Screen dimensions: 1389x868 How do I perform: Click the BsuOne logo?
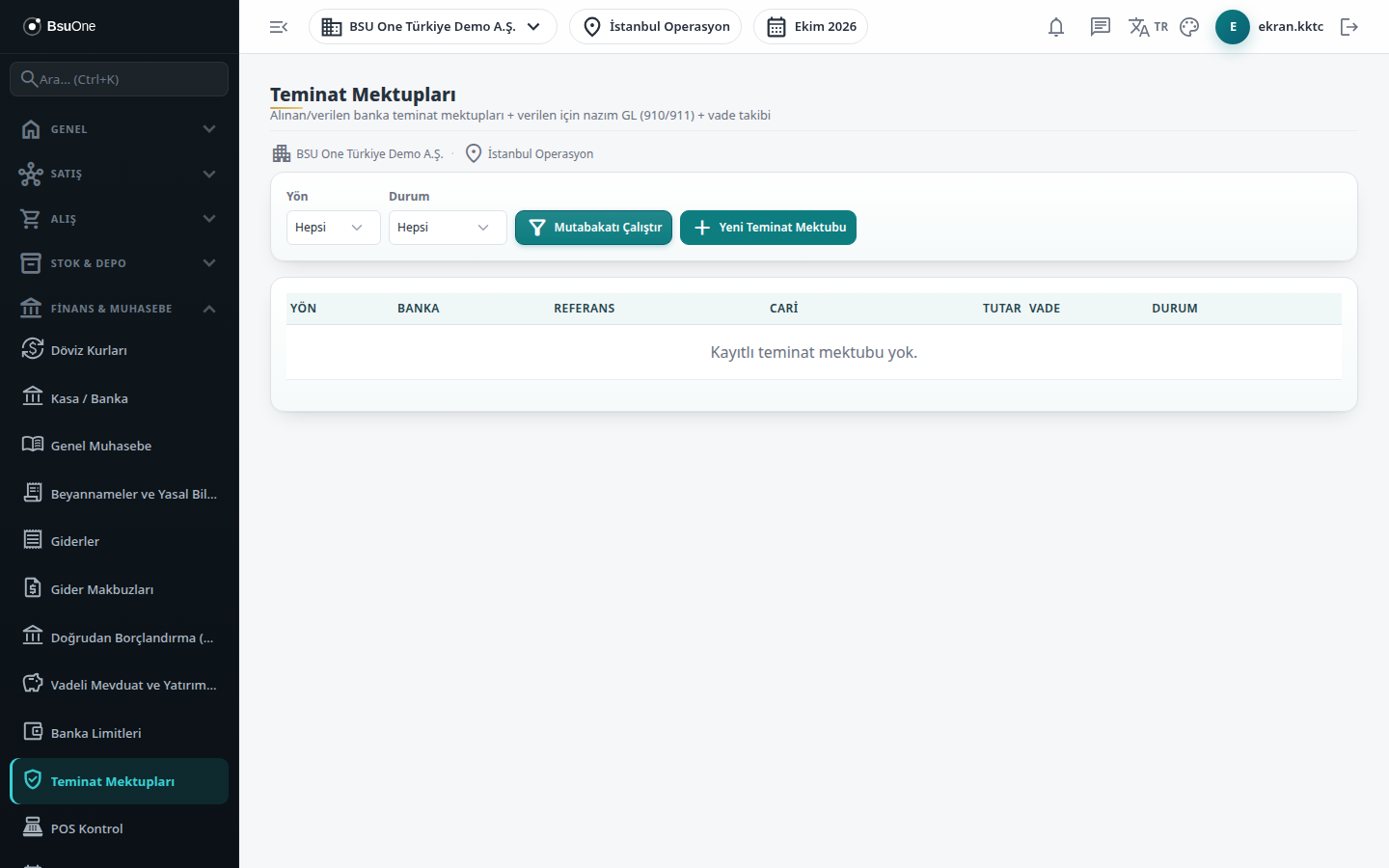[60, 26]
